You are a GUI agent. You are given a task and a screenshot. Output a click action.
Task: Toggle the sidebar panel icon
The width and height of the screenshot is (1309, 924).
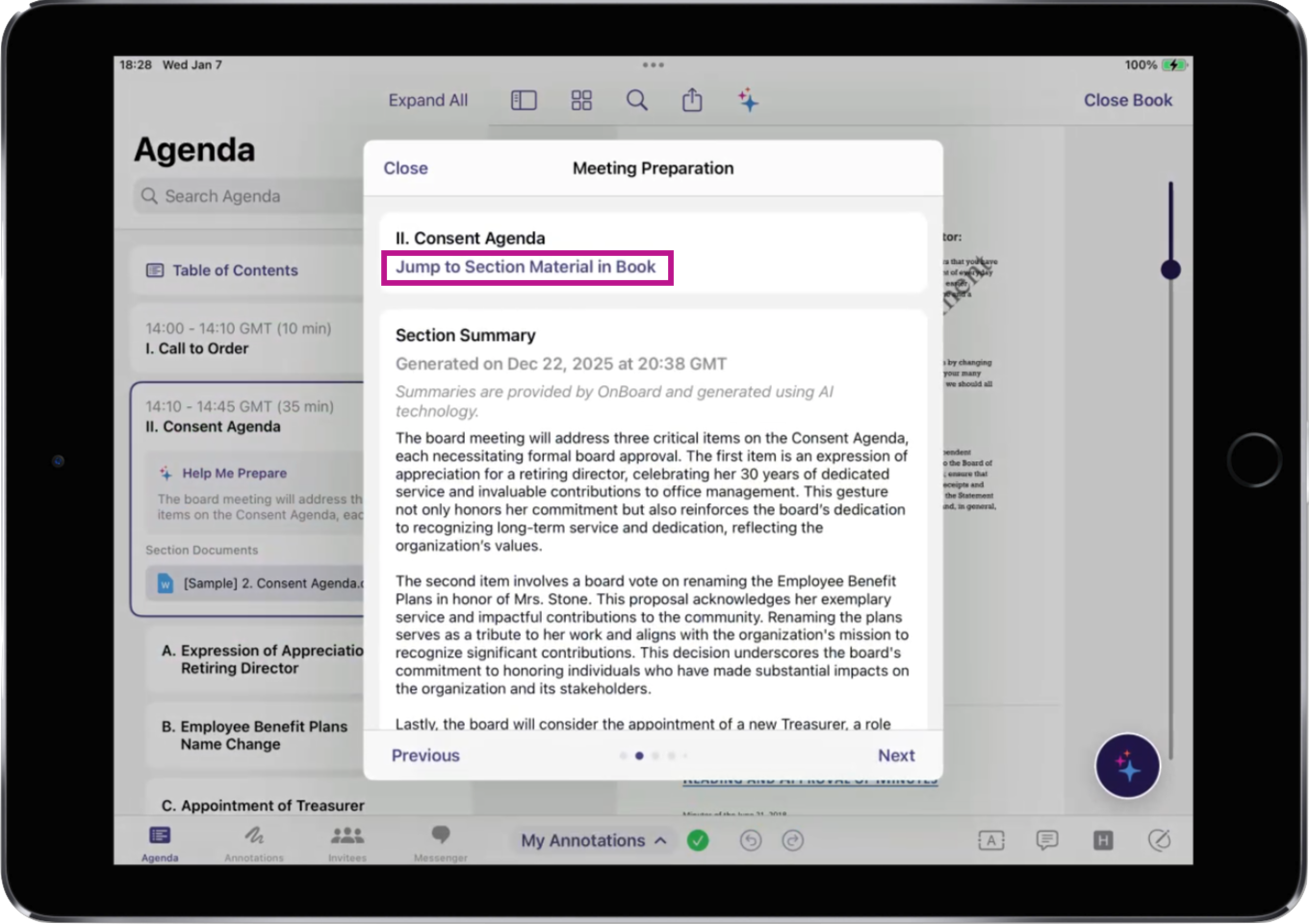[x=524, y=100]
